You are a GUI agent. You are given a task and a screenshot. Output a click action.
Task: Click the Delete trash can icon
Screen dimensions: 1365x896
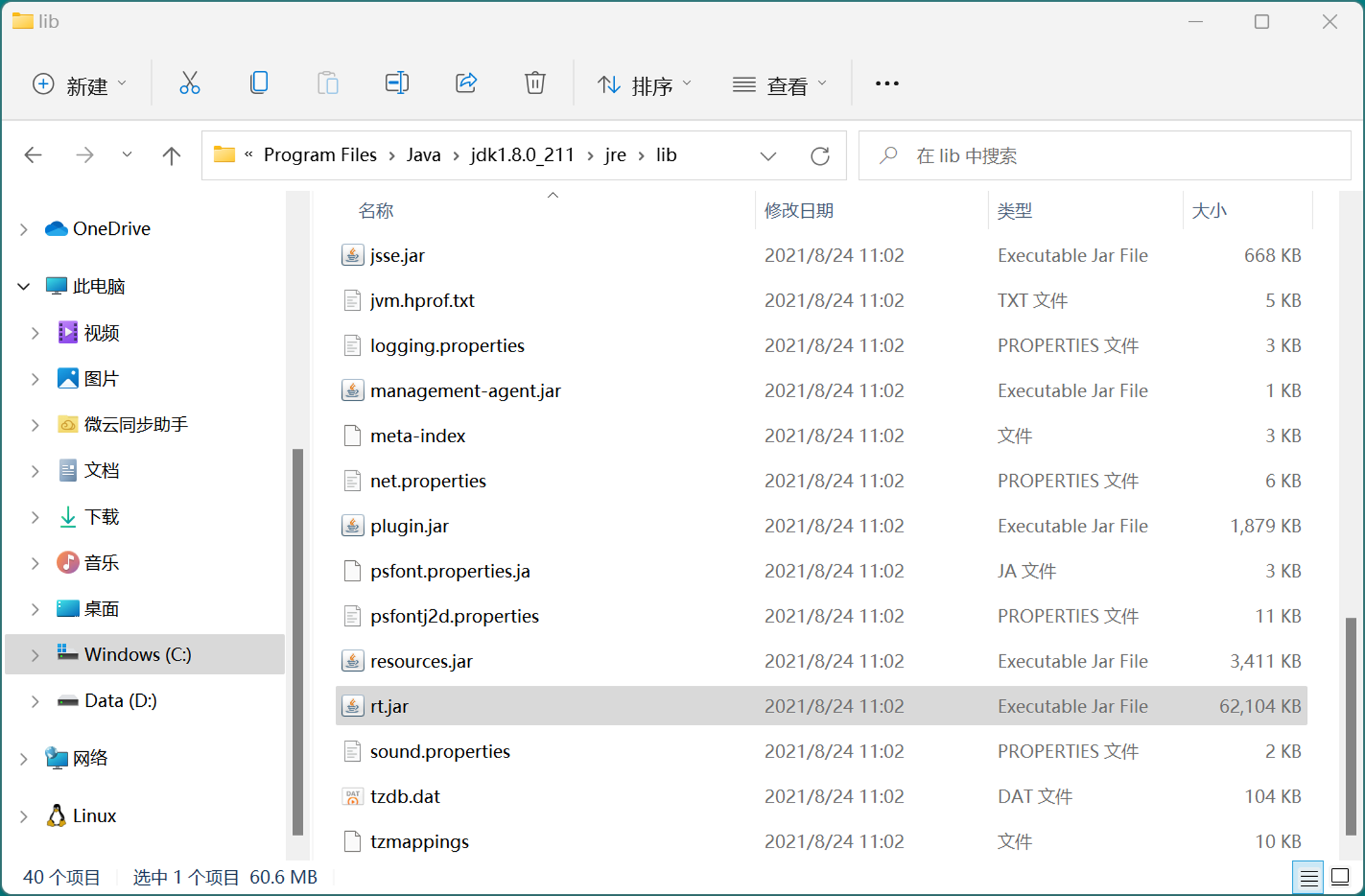535,83
